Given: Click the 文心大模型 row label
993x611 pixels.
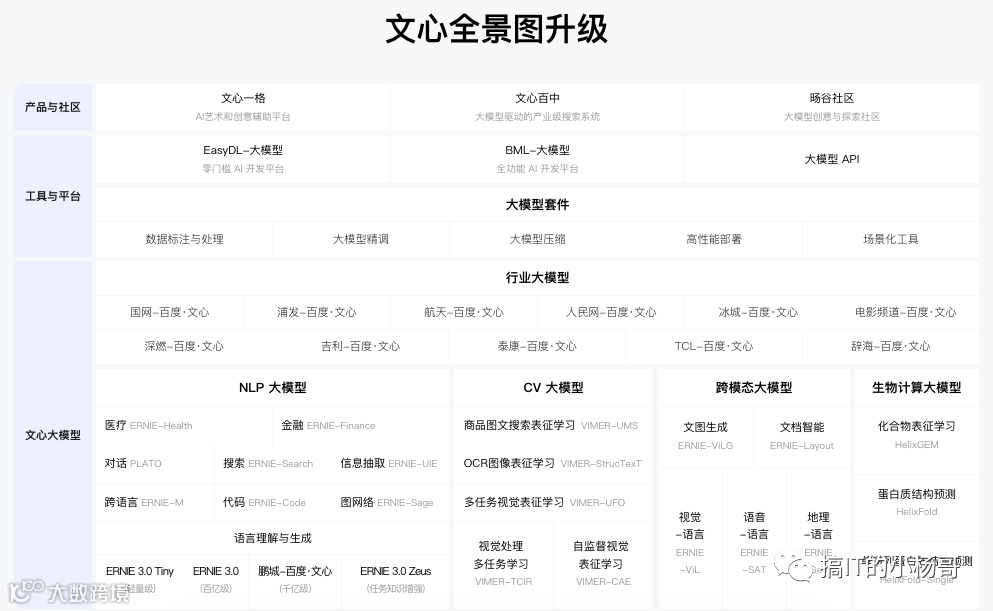Looking at the screenshot, I should coord(53,435).
